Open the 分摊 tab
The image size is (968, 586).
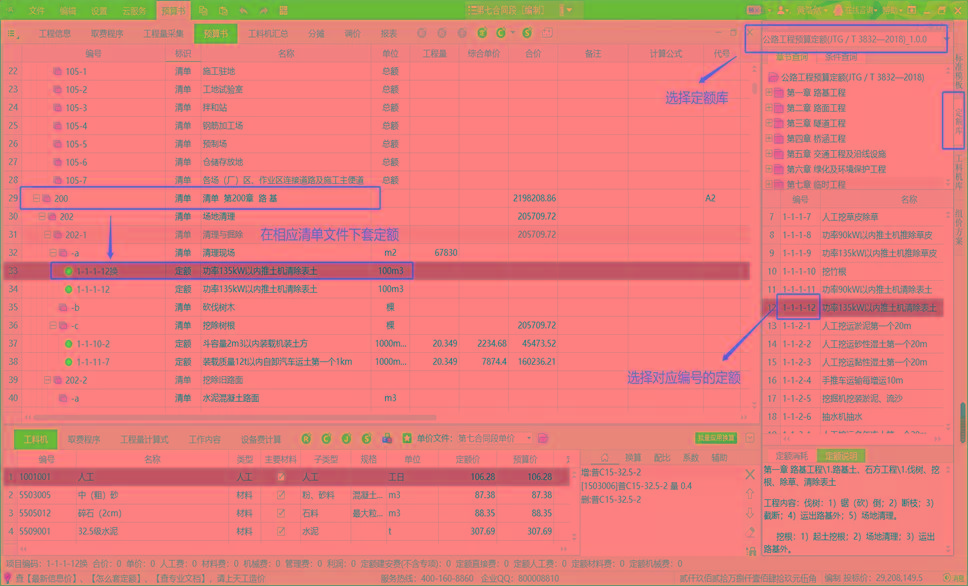(x=316, y=33)
